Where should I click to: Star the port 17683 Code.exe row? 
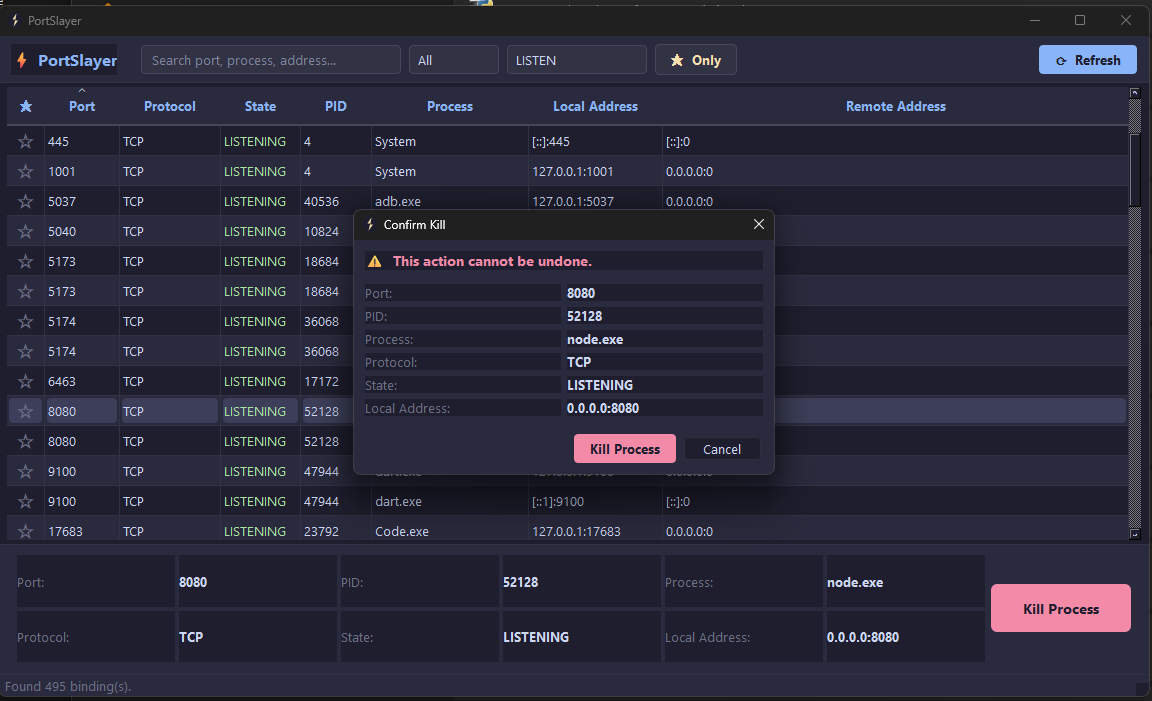(x=26, y=531)
